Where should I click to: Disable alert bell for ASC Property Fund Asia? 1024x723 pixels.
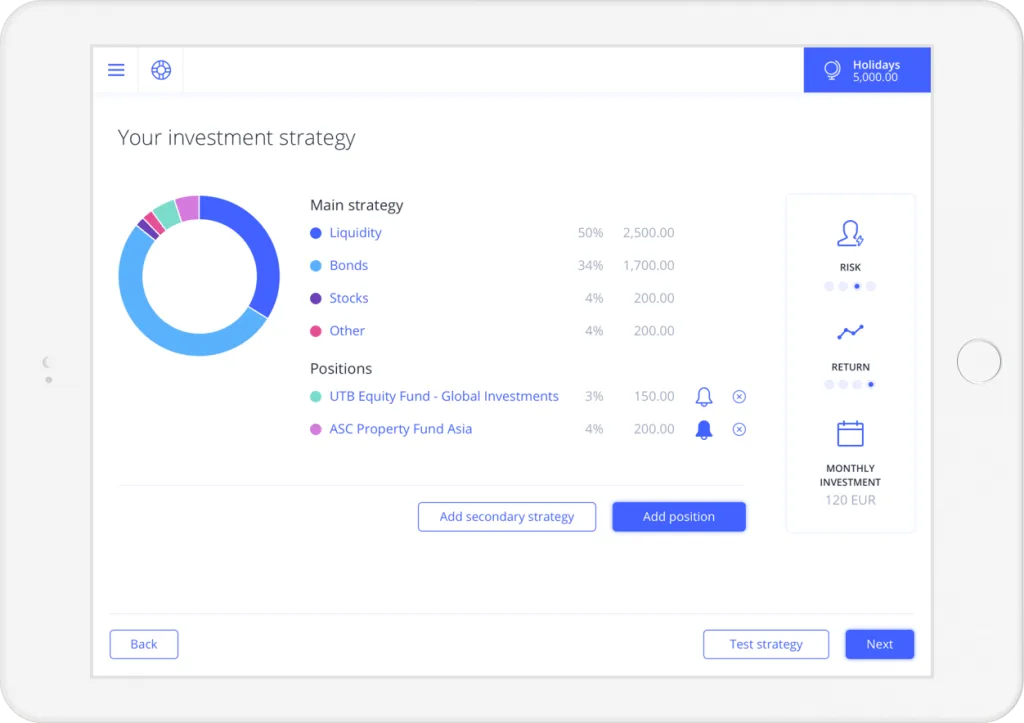point(703,429)
